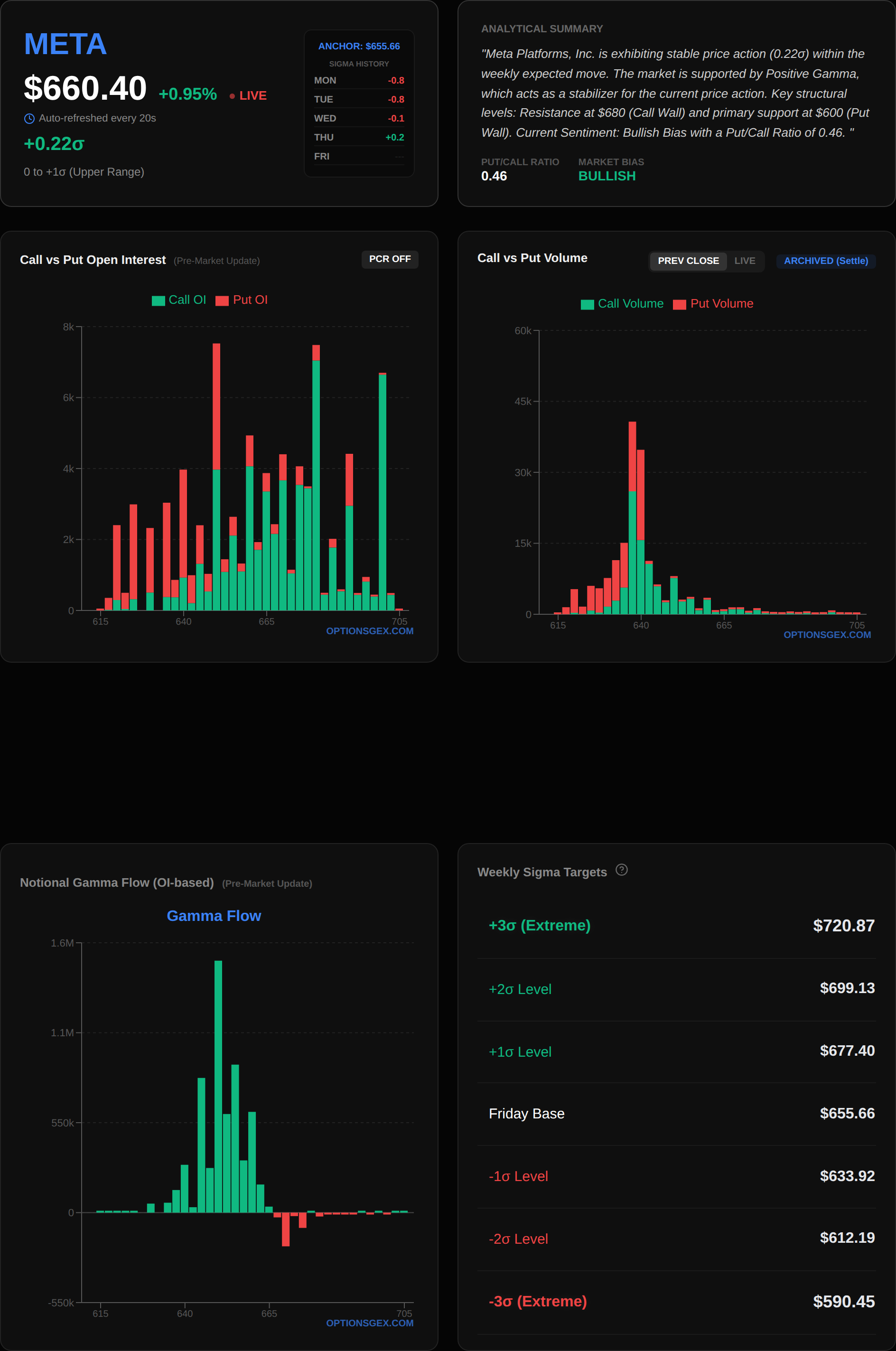Click the red LIVE indicator dot
The width and height of the screenshot is (896, 1351).
click(x=232, y=96)
